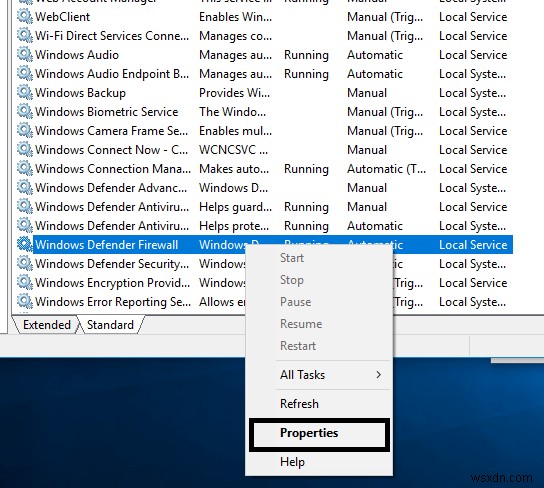544x488 pixels.
Task: Click the Windows Connect Now gear icon
Action: coord(25,150)
